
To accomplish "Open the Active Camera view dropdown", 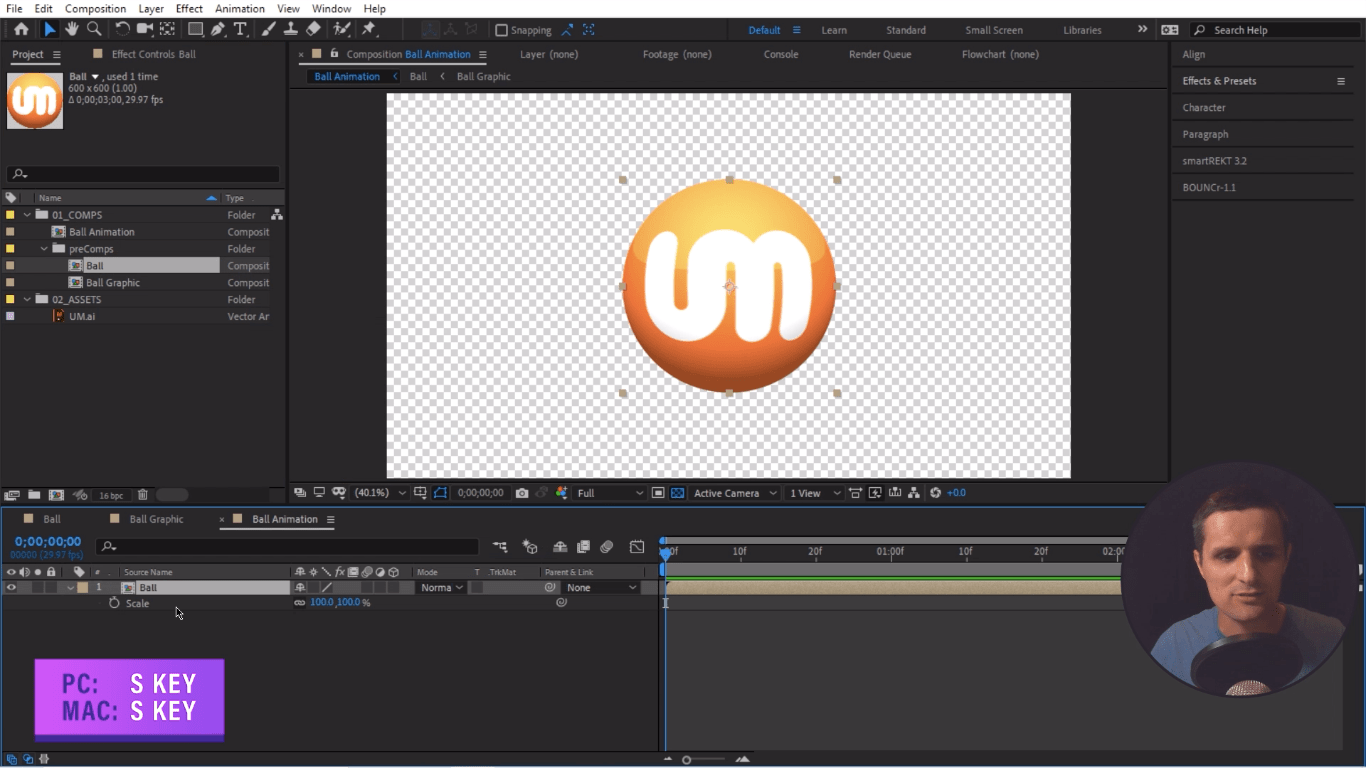I will tap(733, 492).
